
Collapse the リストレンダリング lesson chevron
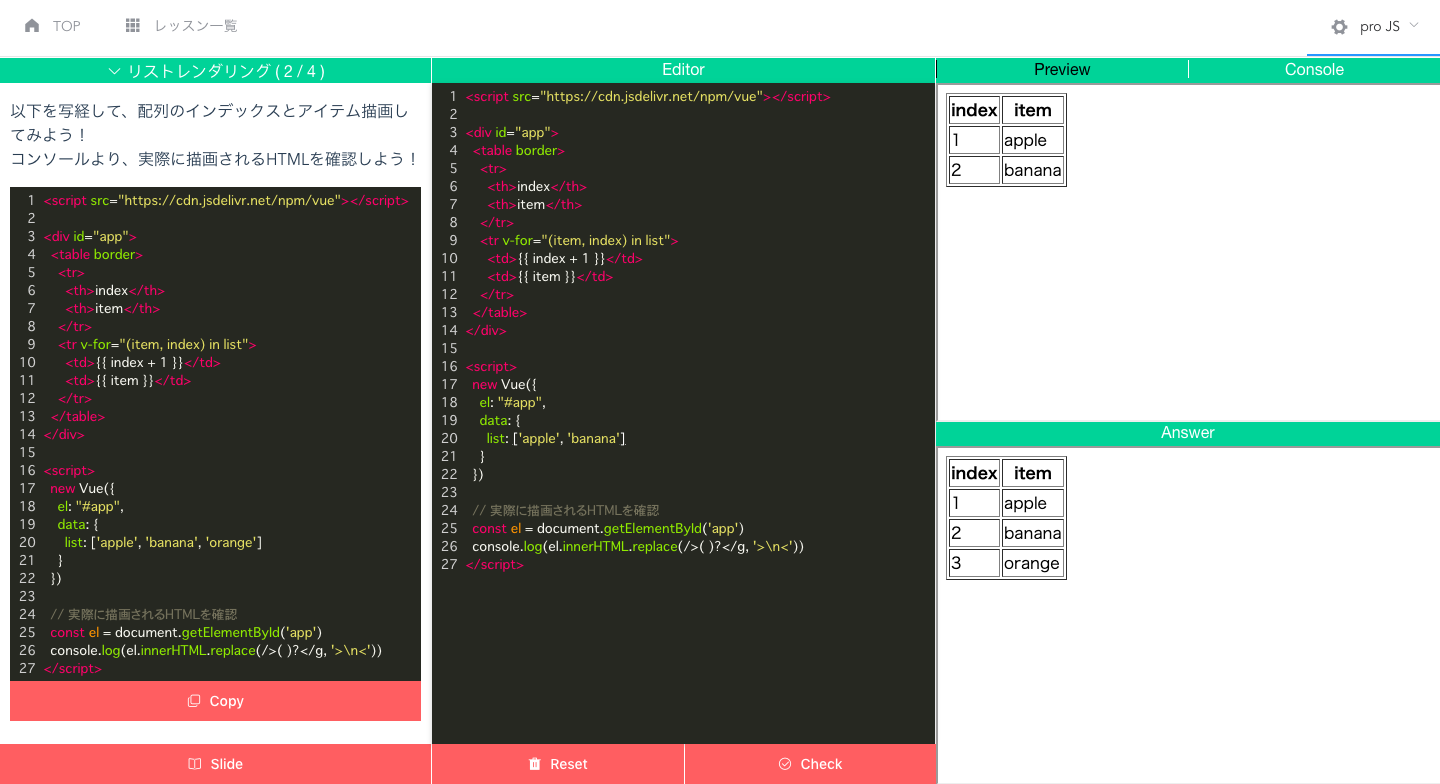(114, 71)
